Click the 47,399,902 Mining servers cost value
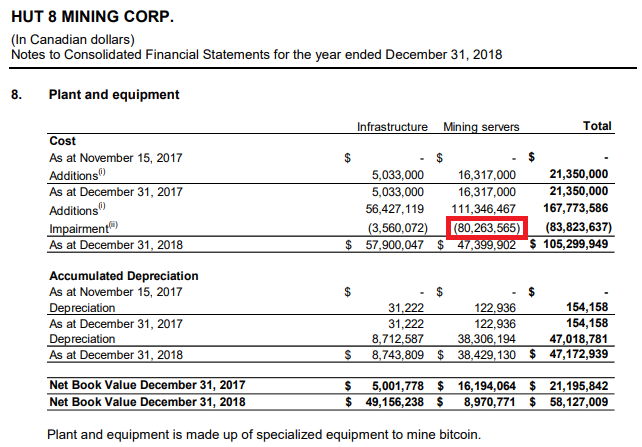642x447 pixels. [x=486, y=245]
